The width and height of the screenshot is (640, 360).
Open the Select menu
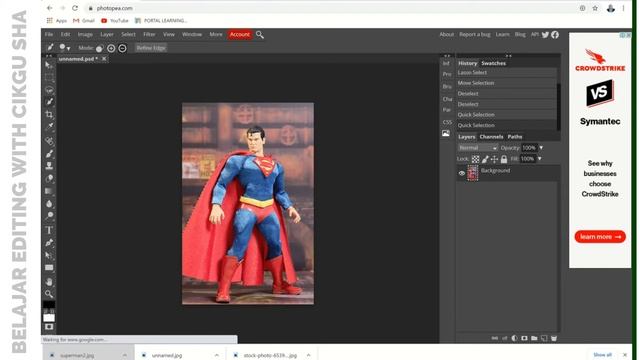[x=128, y=35]
